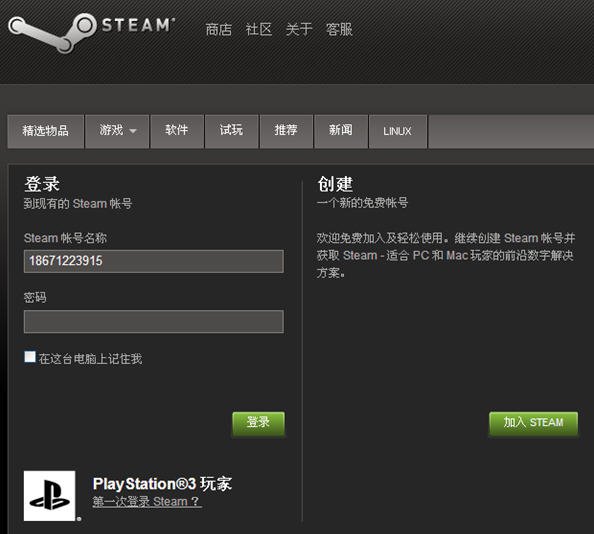
Task: Open the 试玩 tab
Action: point(231,131)
